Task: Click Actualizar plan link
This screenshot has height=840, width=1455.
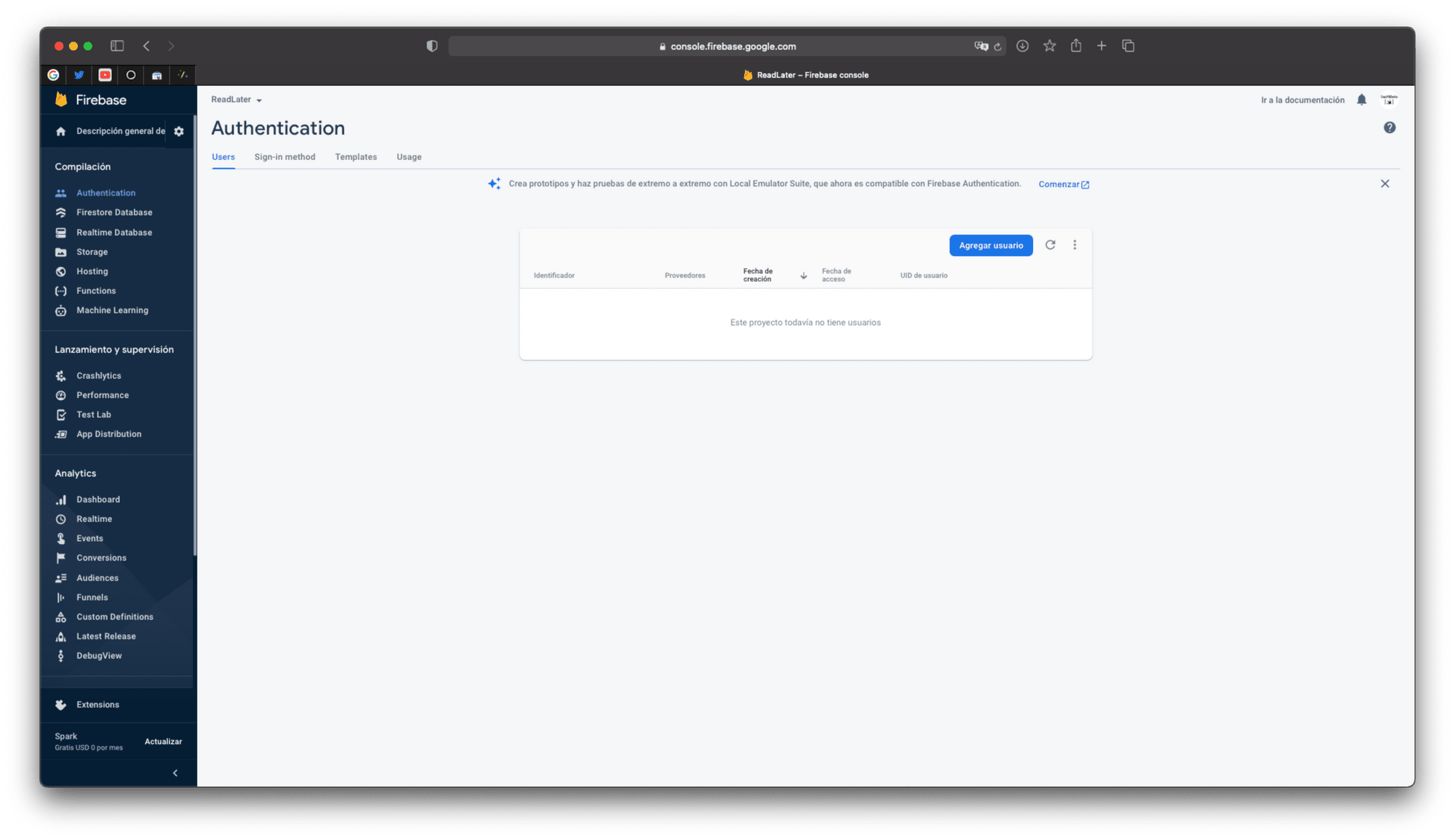Action: [163, 741]
